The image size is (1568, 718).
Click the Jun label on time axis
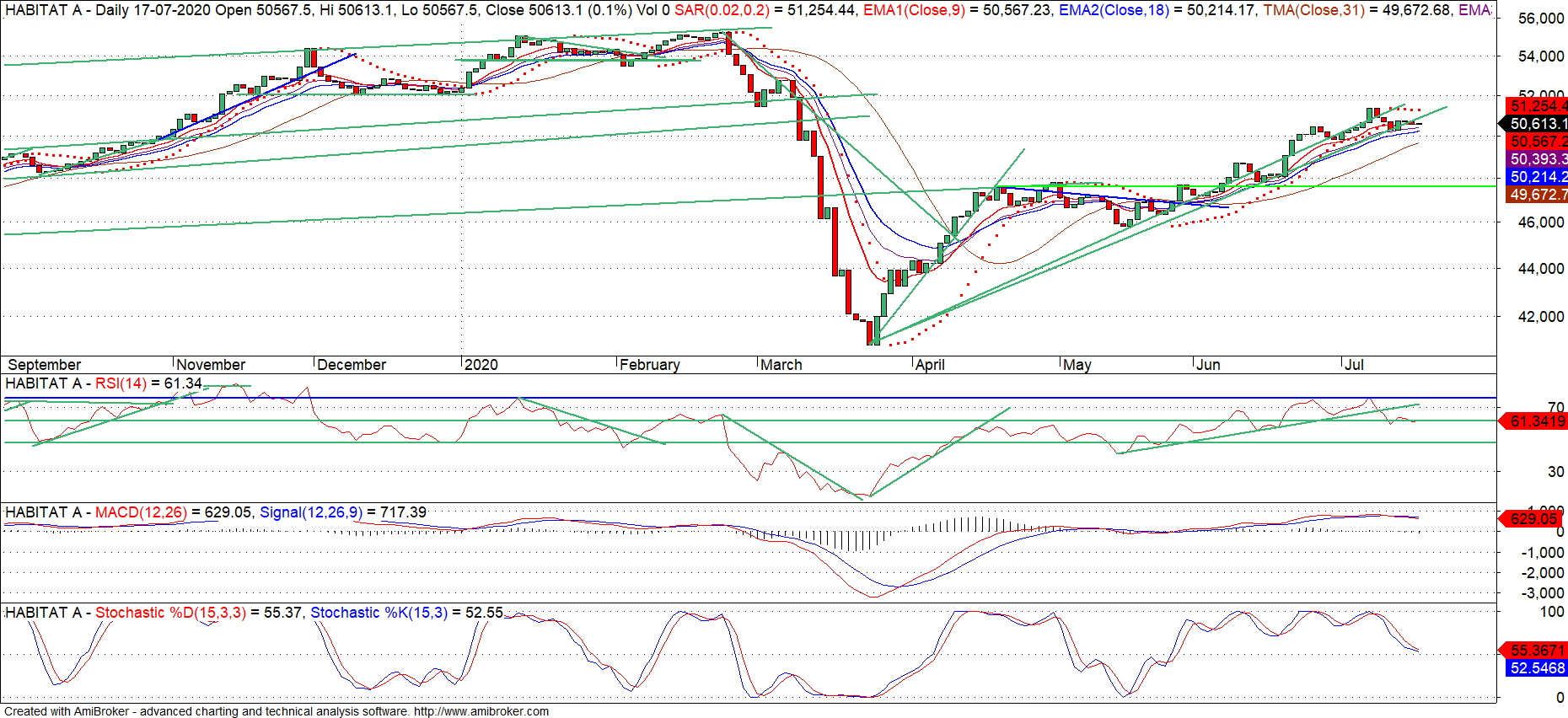1208,365
